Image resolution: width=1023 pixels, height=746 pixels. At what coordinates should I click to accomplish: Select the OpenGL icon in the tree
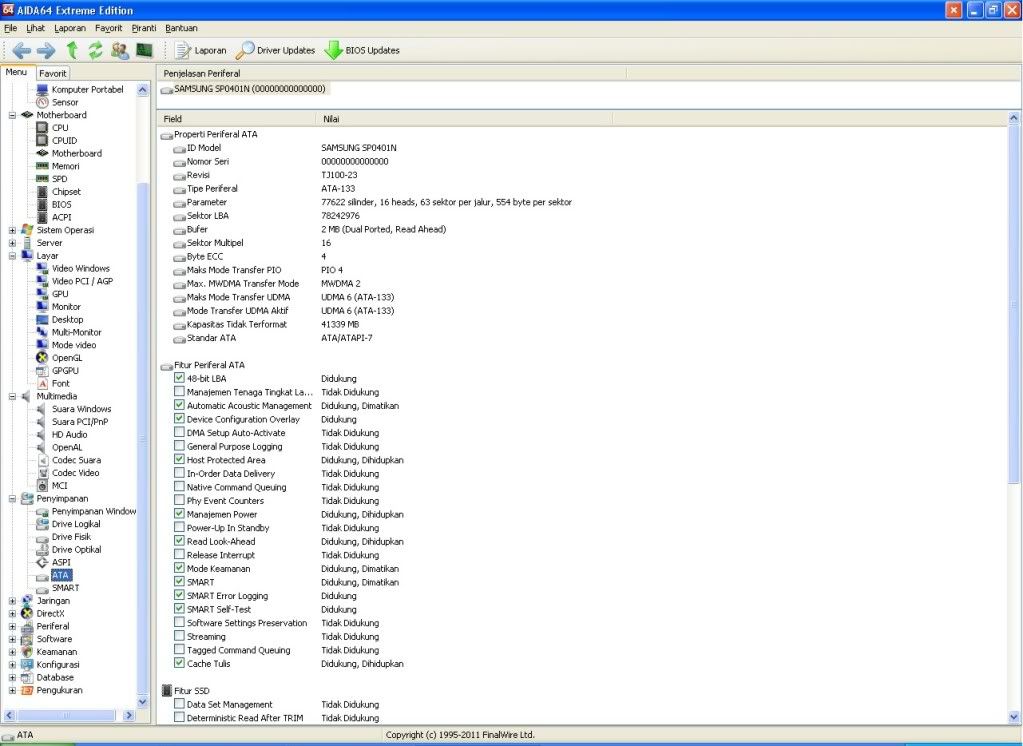42,358
